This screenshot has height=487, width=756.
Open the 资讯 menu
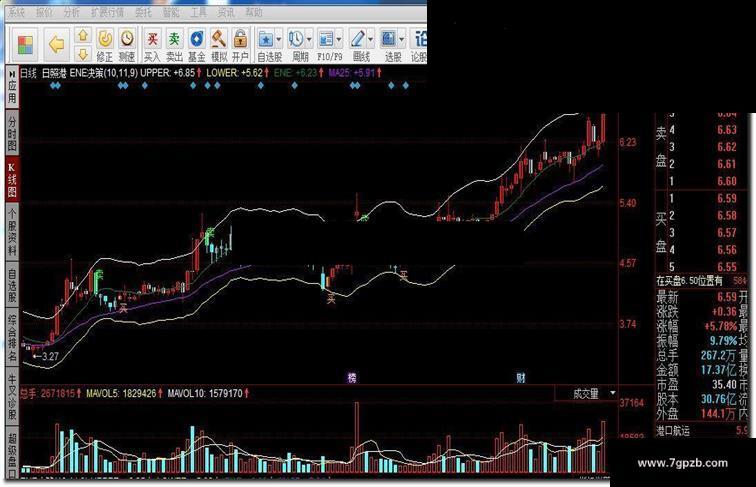click(x=226, y=12)
